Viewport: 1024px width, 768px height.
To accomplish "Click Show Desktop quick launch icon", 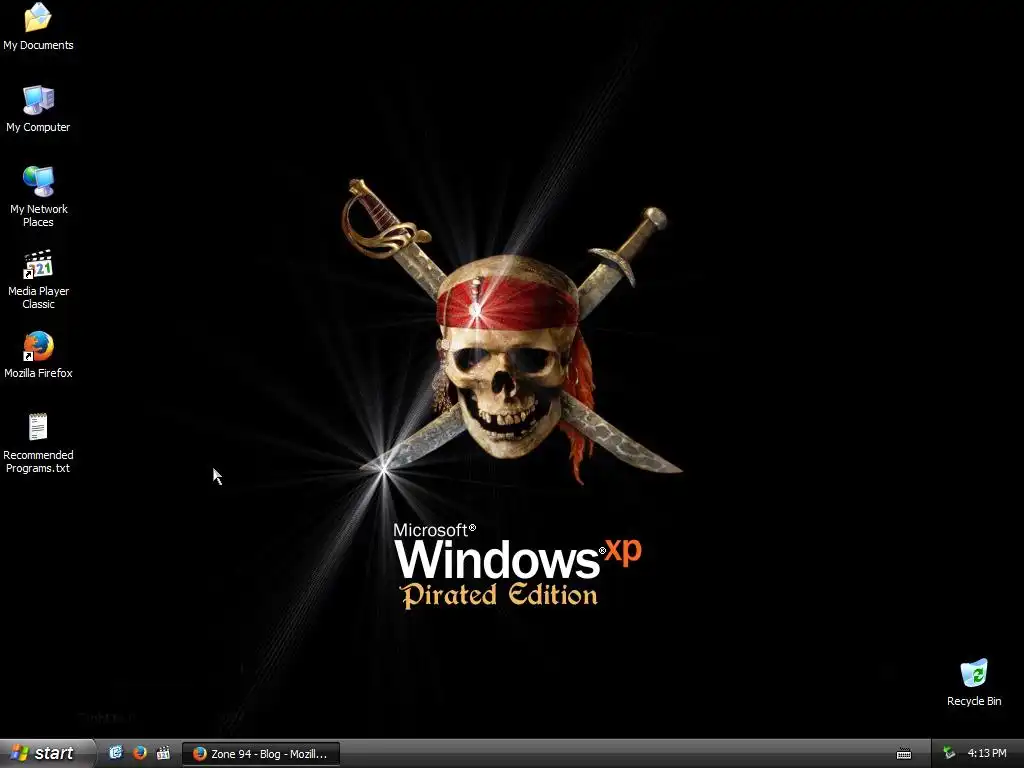I will [x=116, y=753].
